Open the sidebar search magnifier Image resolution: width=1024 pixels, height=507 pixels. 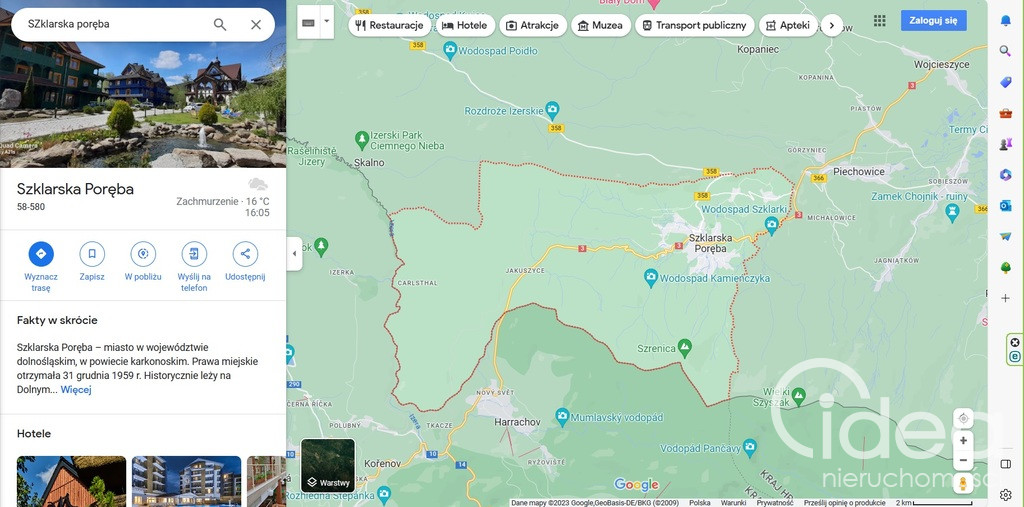pos(1006,51)
